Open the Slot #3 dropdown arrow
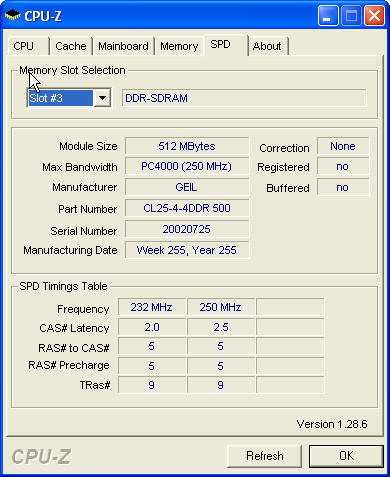 [102, 98]
